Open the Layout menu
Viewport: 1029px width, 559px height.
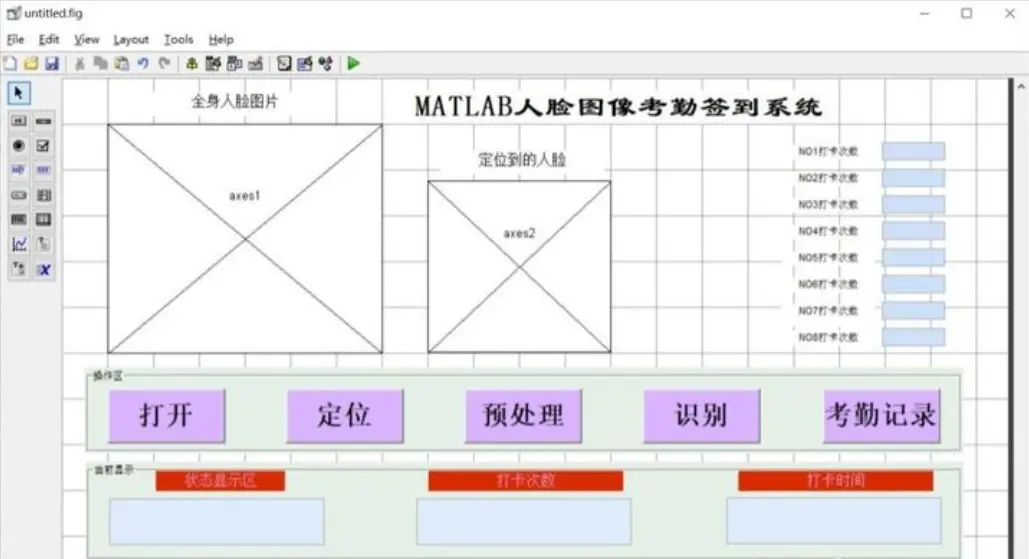pos(131,39)
